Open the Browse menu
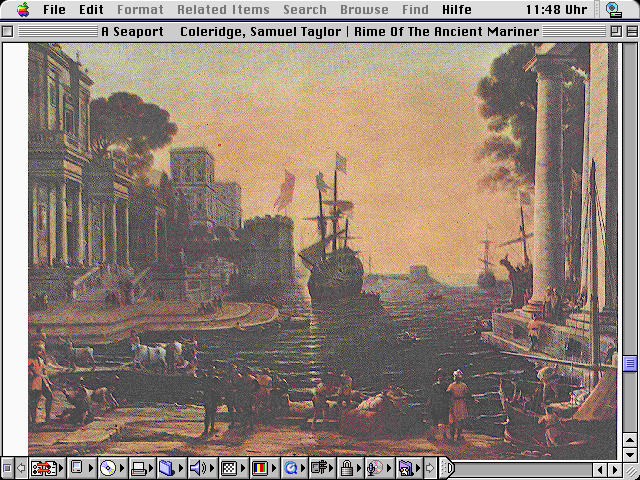Screen dimensions: 640x480 point(364,9)
